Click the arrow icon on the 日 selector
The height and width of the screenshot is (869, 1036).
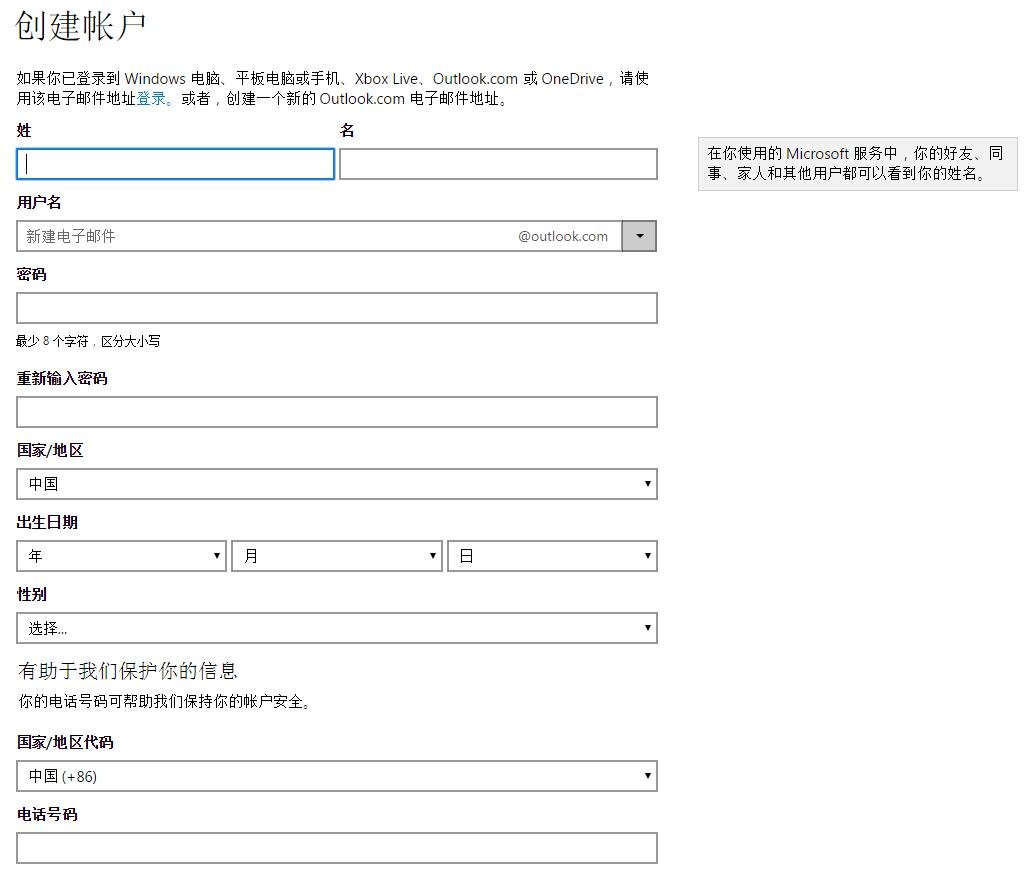[647, 555]
